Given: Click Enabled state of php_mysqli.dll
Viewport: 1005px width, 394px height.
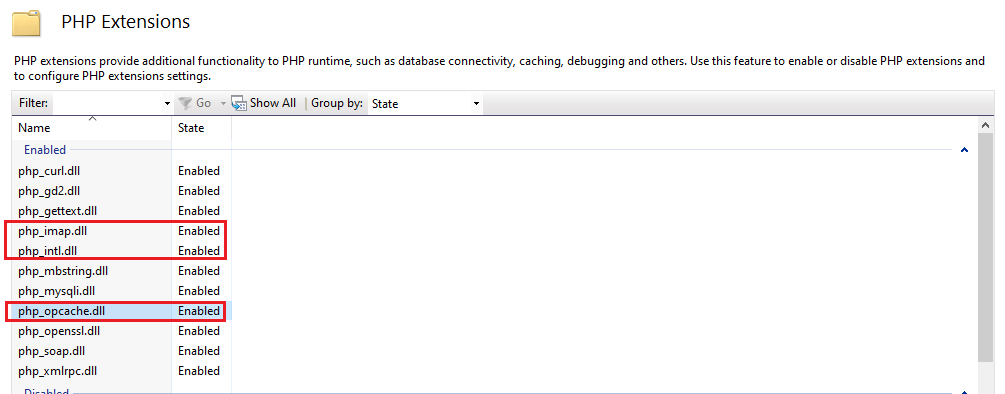Looking at the screenshot, I should [x=199, y=291].
